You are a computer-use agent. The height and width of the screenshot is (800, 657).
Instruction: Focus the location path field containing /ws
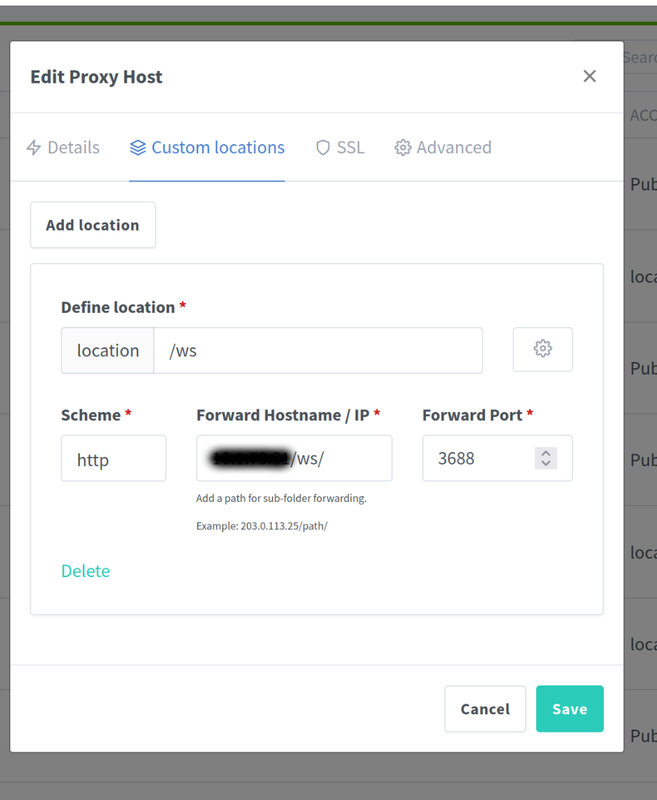[317, 350]
